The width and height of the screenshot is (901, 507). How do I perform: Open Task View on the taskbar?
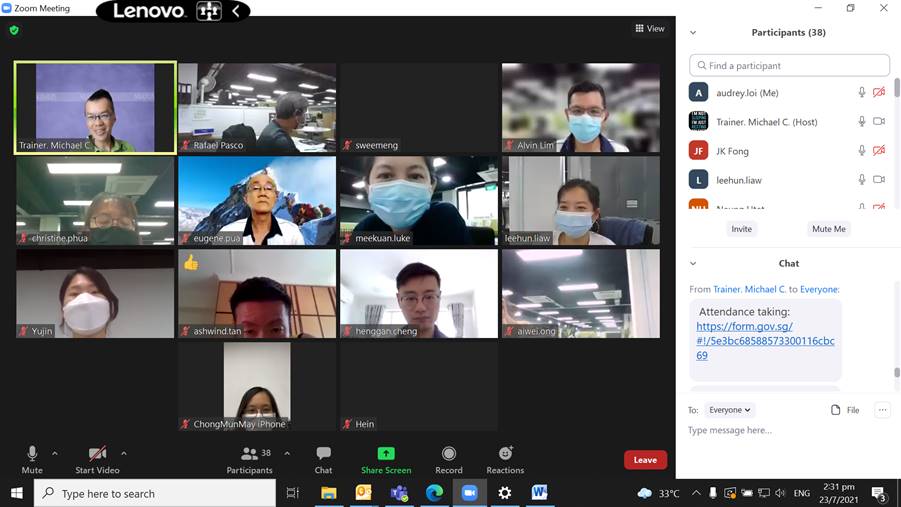click(x=293, y=493)
